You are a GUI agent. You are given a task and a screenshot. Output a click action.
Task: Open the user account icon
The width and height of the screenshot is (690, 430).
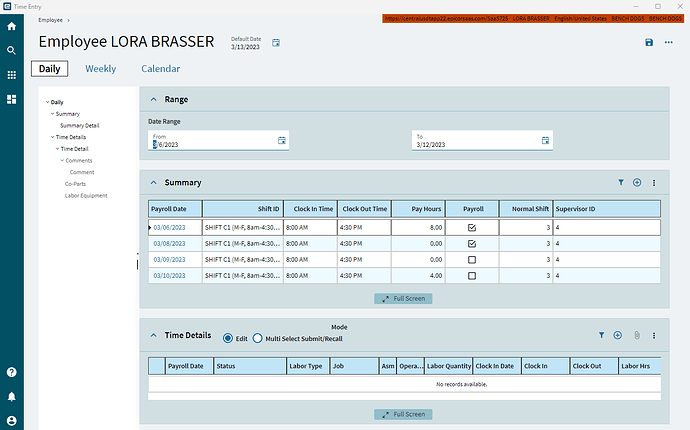[x=11, y=421]
